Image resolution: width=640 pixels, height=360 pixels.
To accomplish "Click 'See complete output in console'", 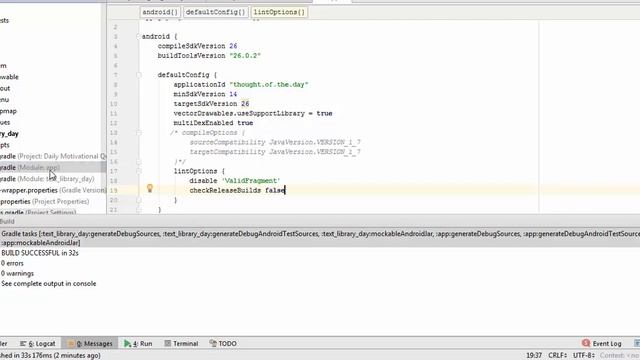I will click(49, 284).
